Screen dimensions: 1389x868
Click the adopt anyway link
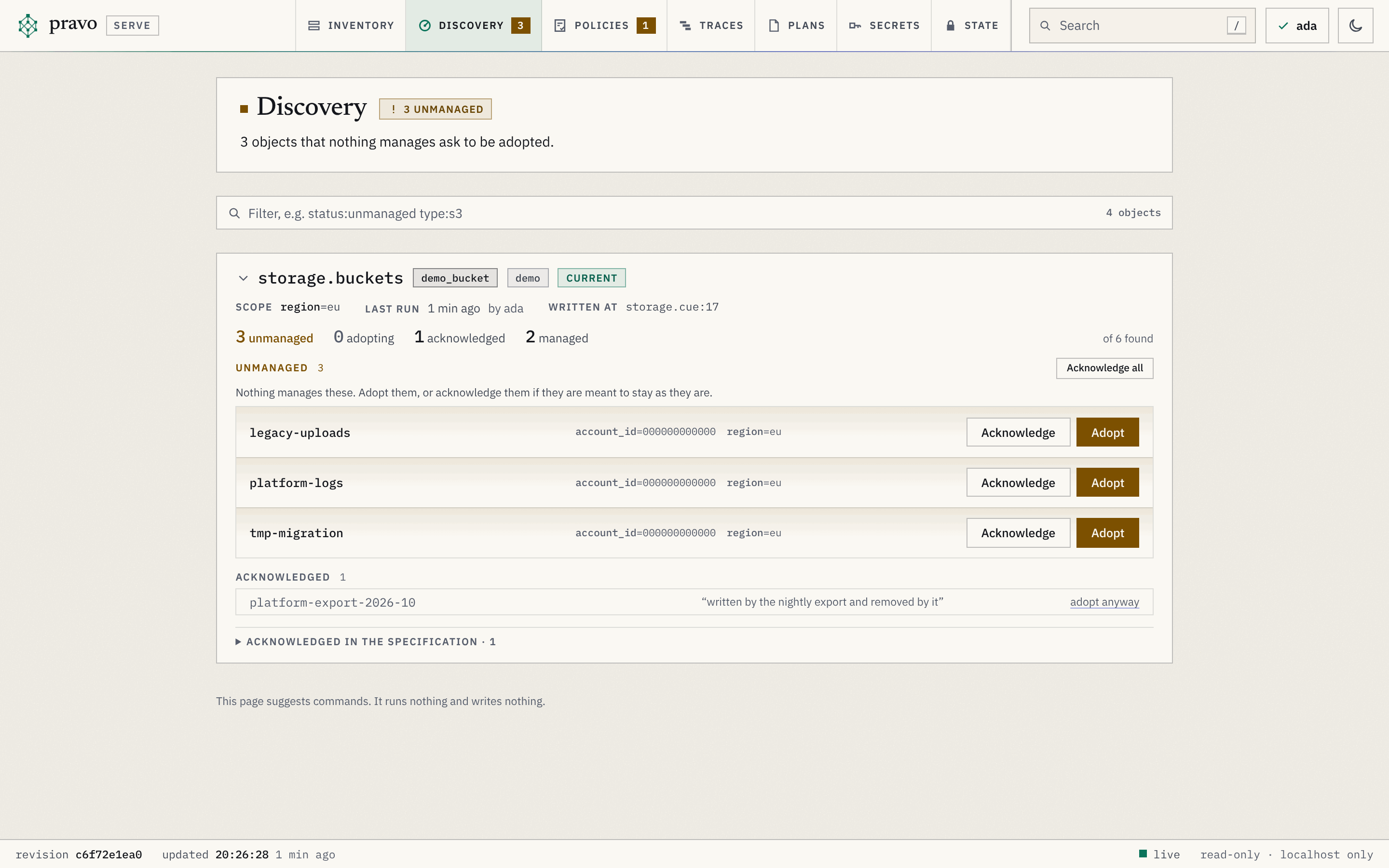click(1104, 602)
